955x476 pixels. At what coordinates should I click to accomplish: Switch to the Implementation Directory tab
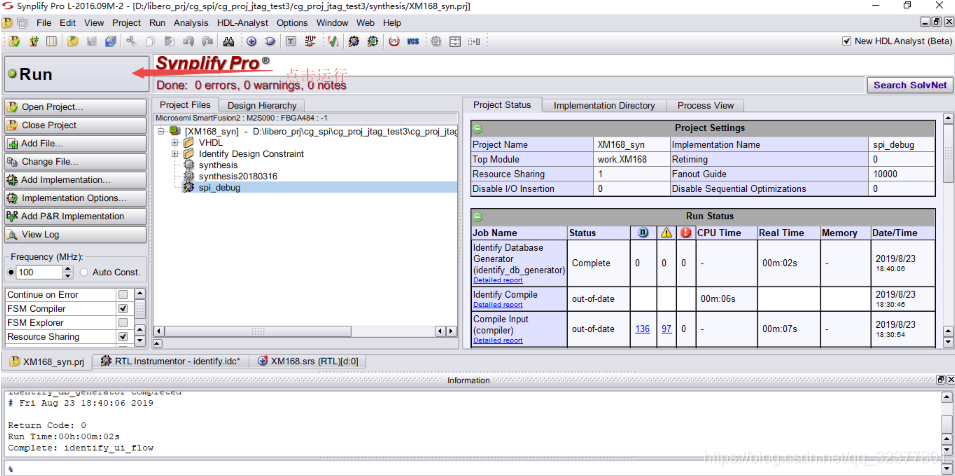[x=604, y=105]
